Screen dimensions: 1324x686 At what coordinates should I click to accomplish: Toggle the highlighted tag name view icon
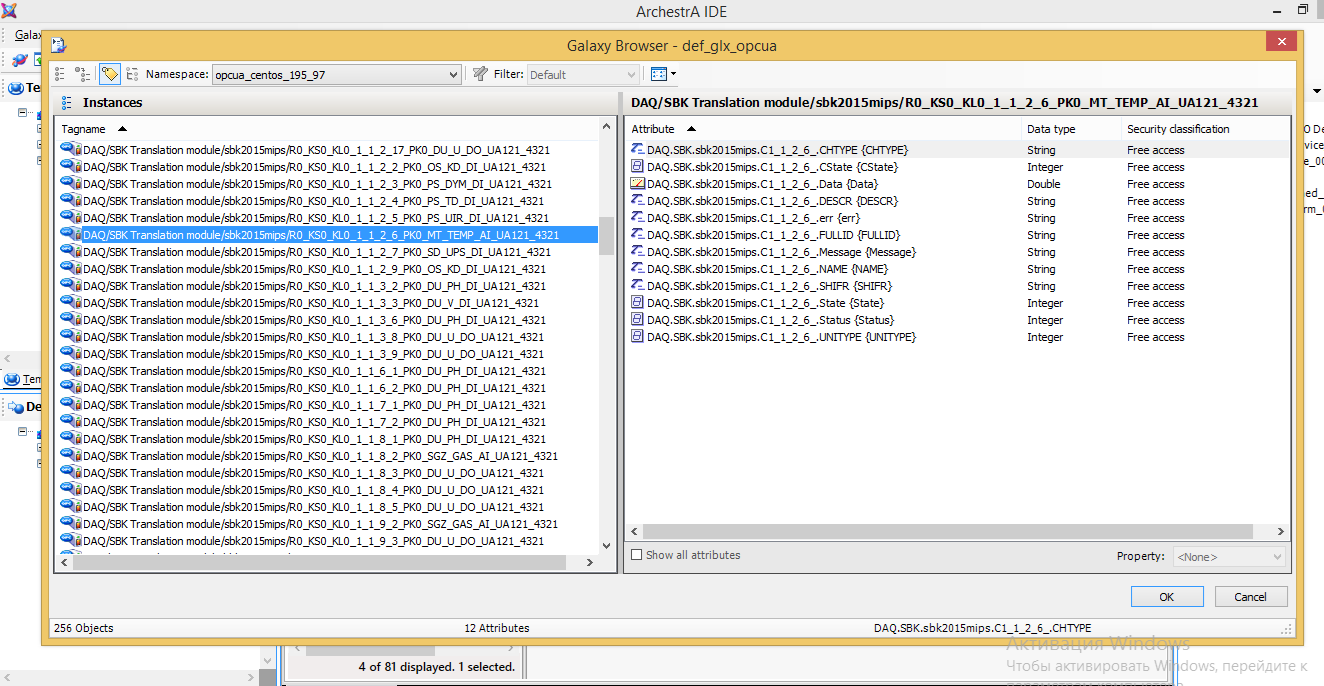tap(109, 74)
